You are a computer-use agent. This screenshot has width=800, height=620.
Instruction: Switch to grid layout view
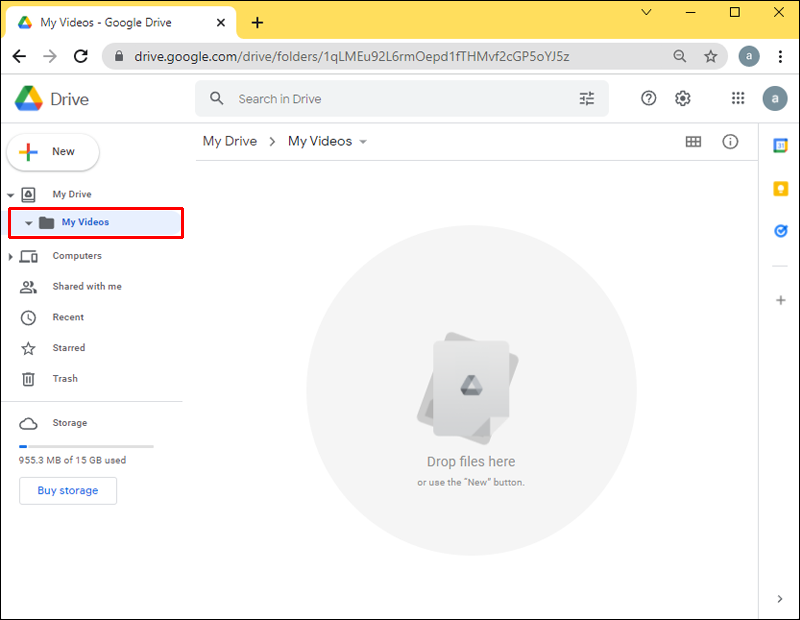coord(693,142)
